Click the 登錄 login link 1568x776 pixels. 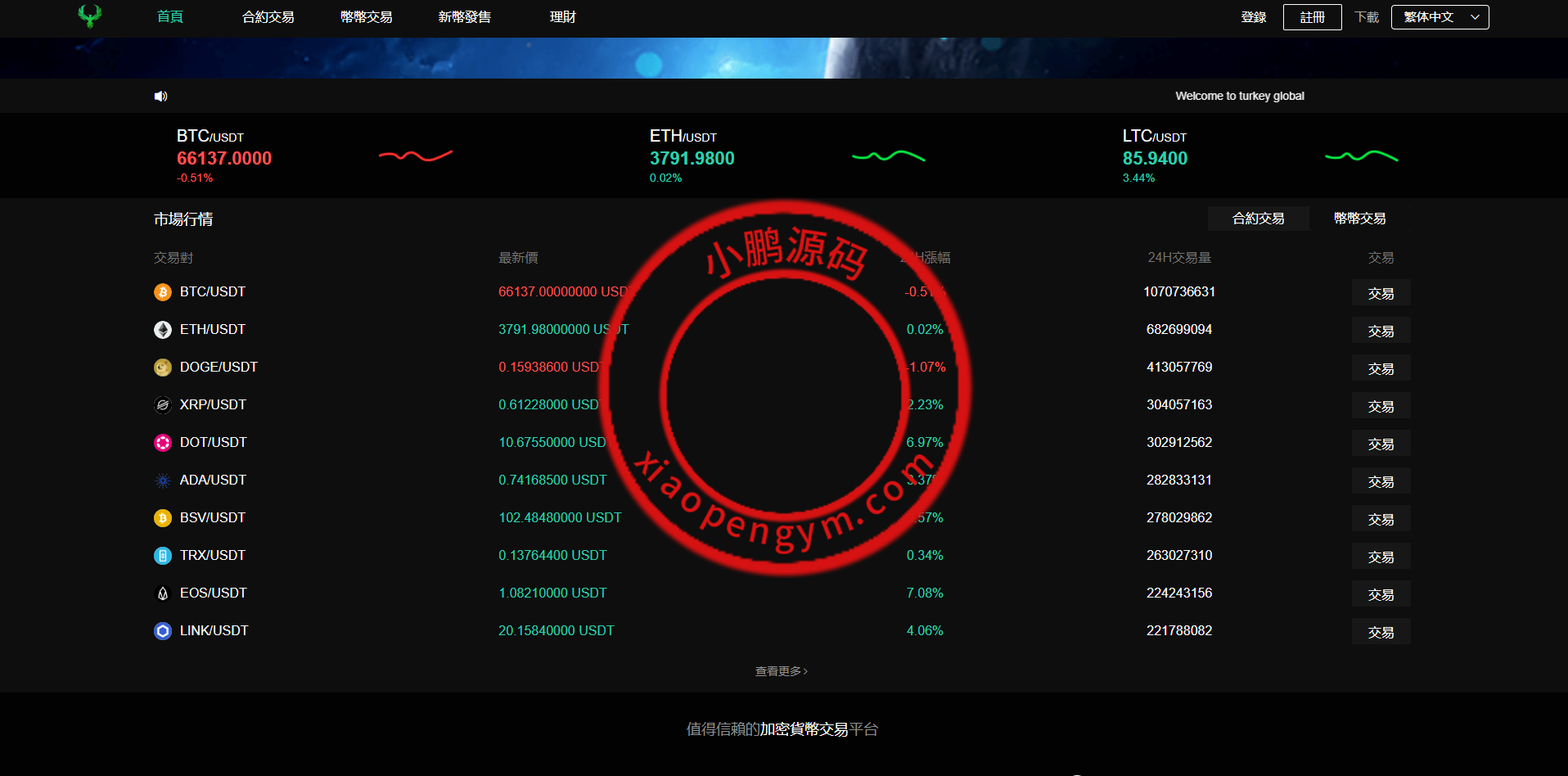(1253, 17)
